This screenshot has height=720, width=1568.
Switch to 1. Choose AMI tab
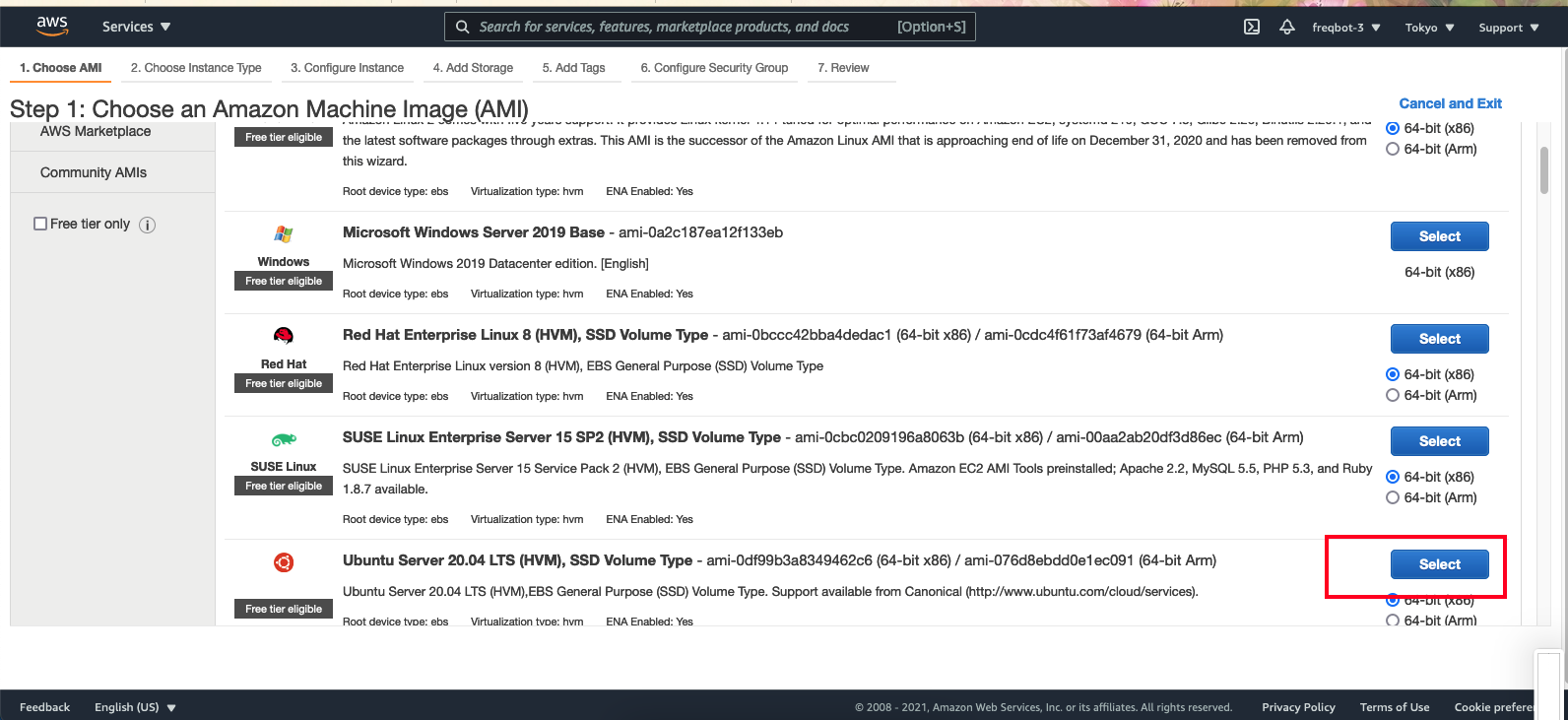[61, 68]
